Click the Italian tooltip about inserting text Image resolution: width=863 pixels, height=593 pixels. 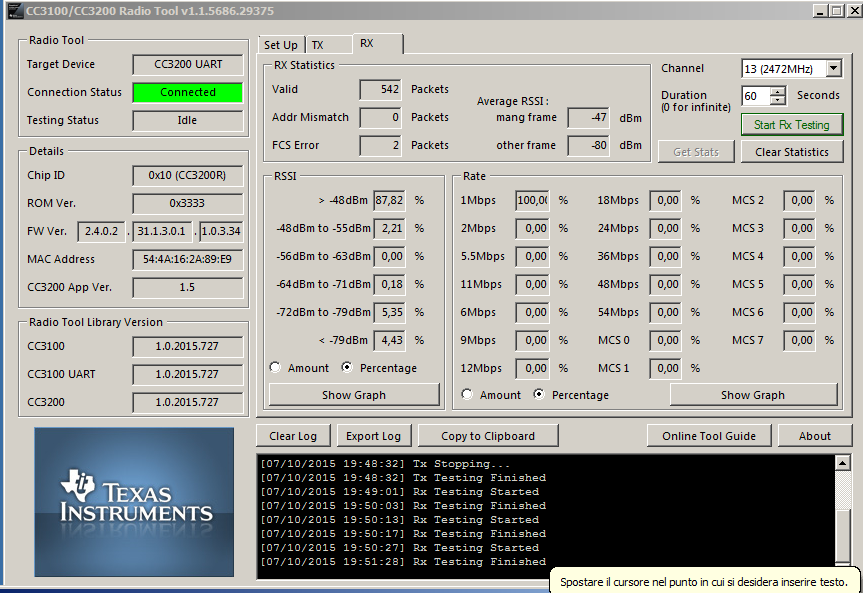(x=703, y=581)
